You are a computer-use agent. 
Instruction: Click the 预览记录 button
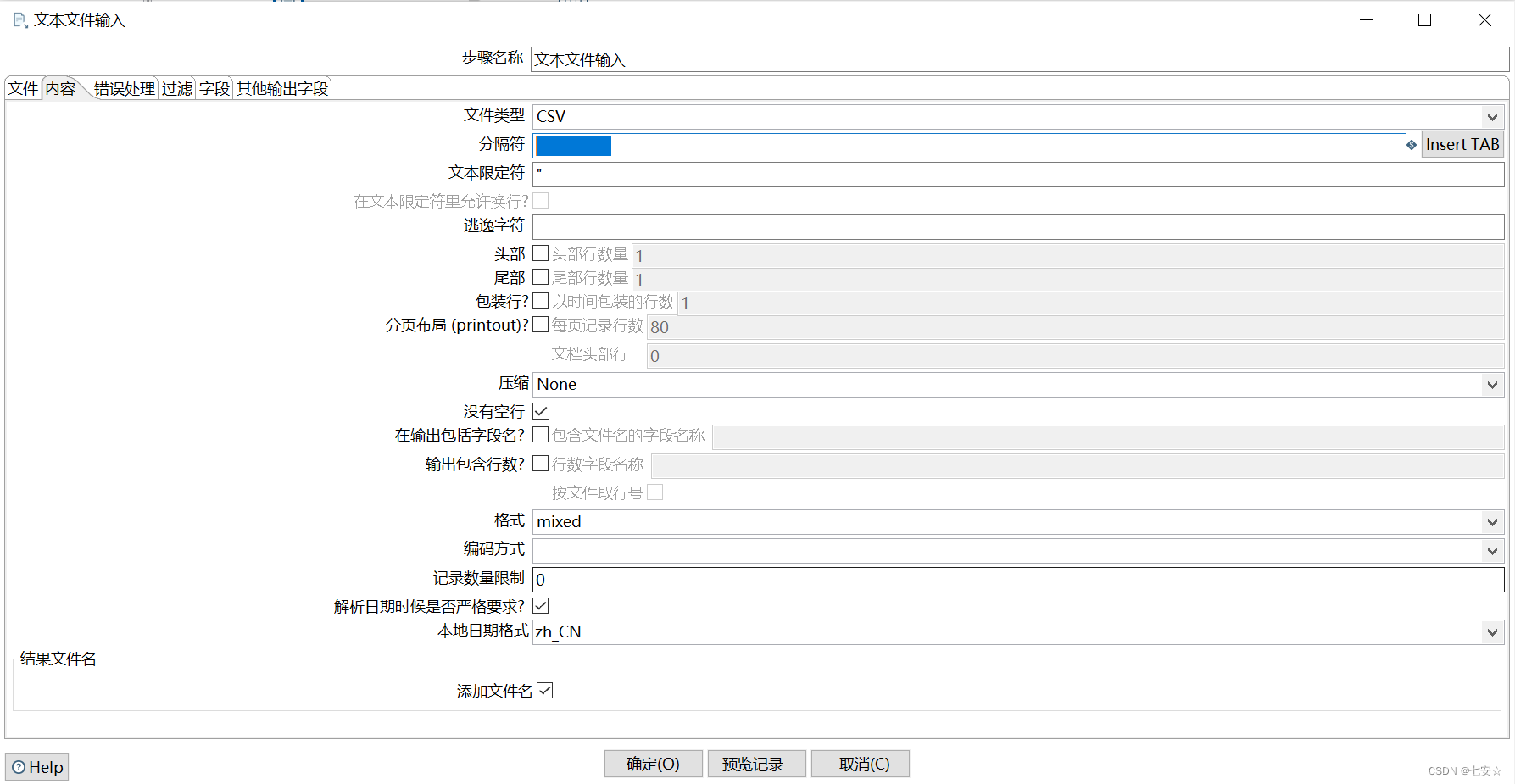pyautogui.click(x=755, y=763)
